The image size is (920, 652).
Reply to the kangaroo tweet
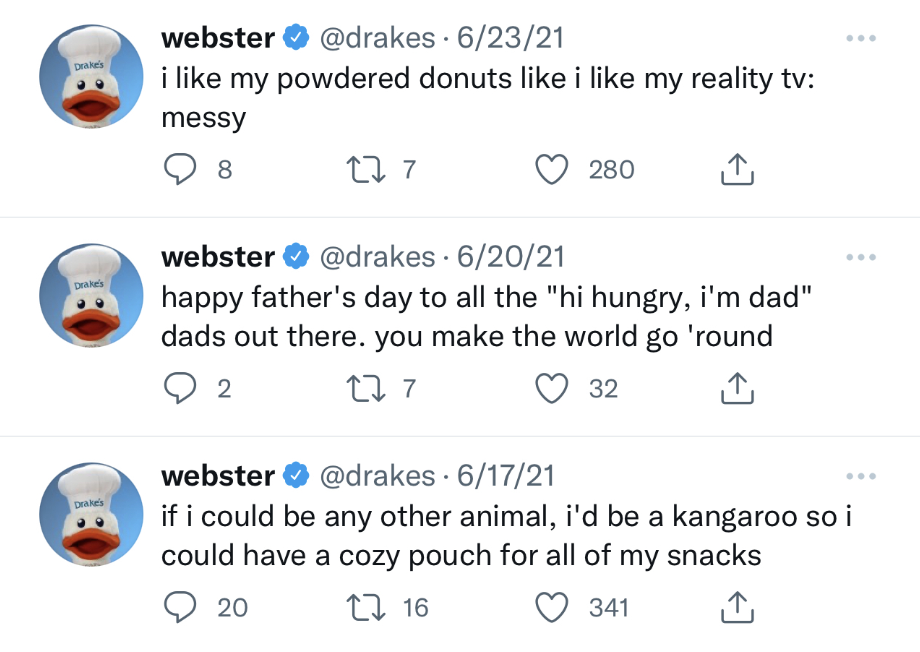(181, 606)
